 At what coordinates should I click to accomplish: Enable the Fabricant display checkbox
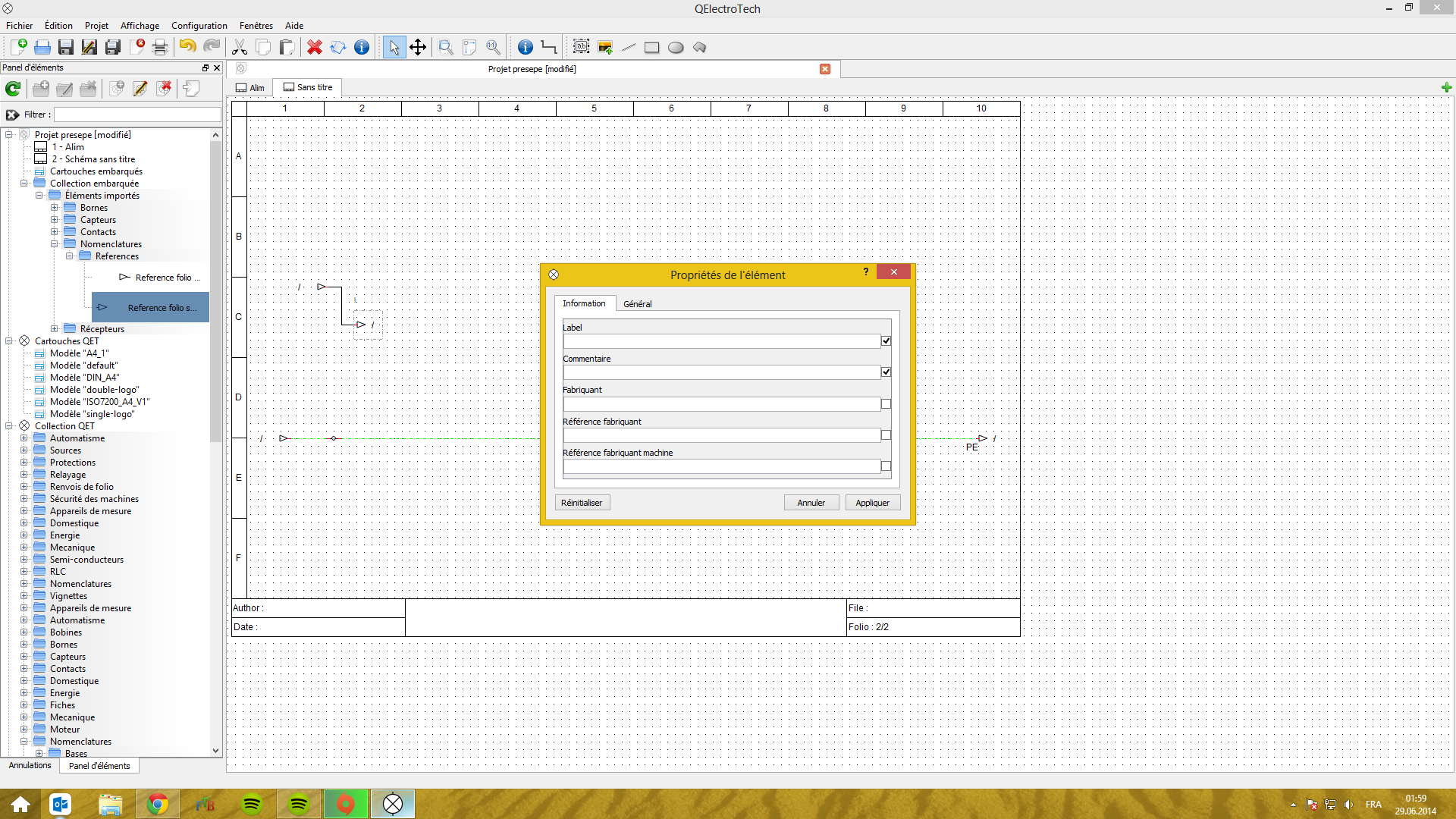(x=886, y=404)
